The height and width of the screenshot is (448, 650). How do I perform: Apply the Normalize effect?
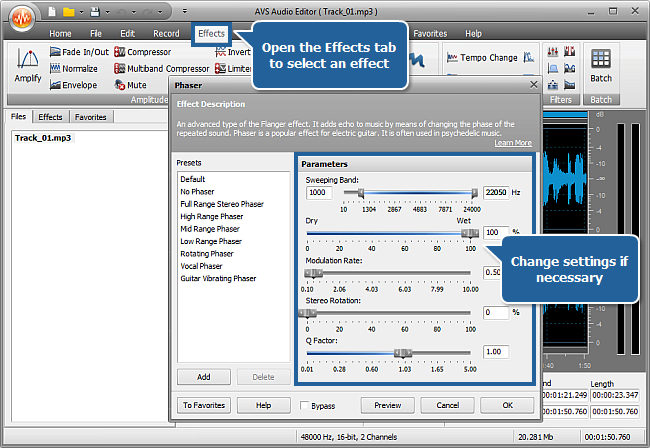pos(74,68)
